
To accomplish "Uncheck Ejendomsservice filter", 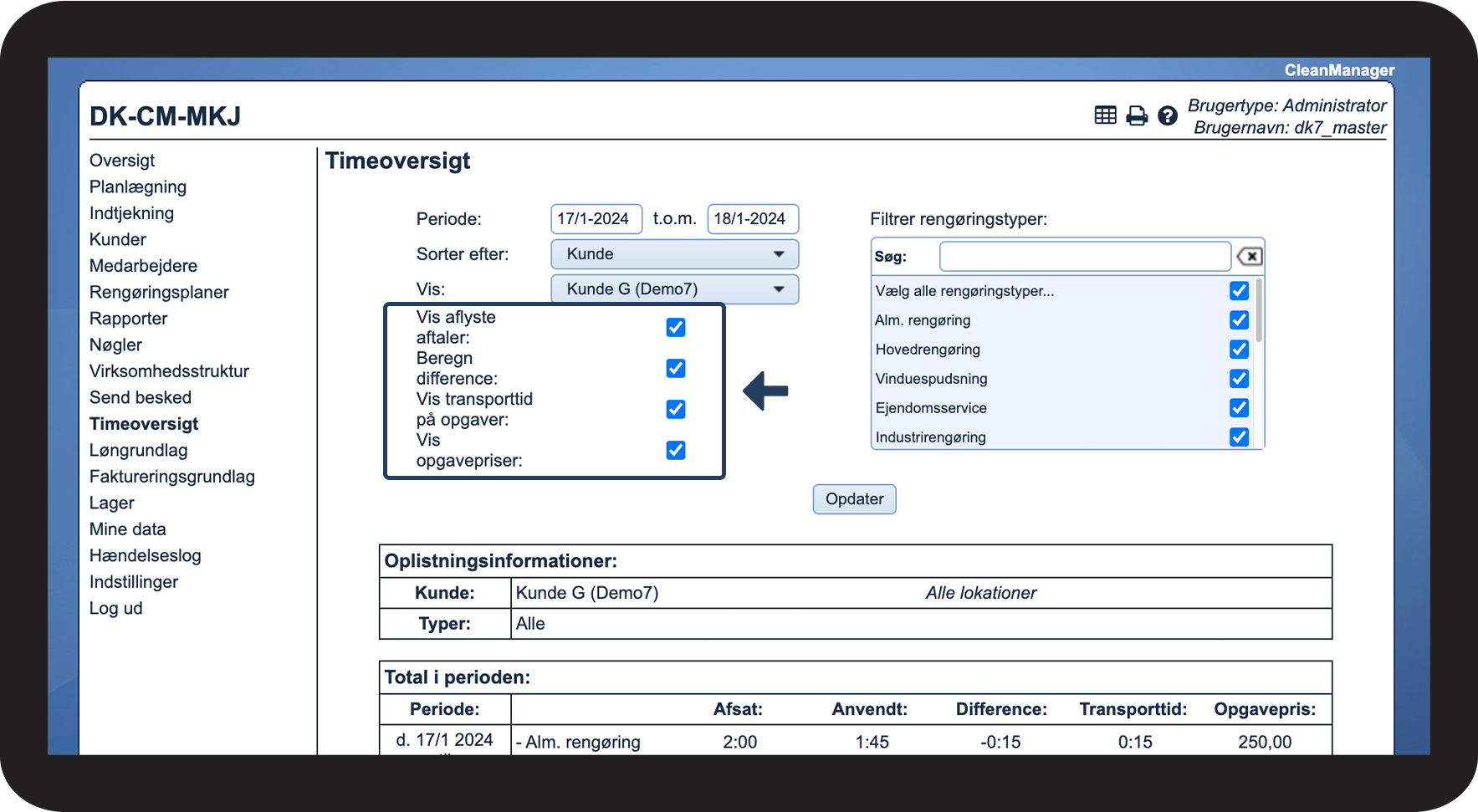I will pos(1239,407).
